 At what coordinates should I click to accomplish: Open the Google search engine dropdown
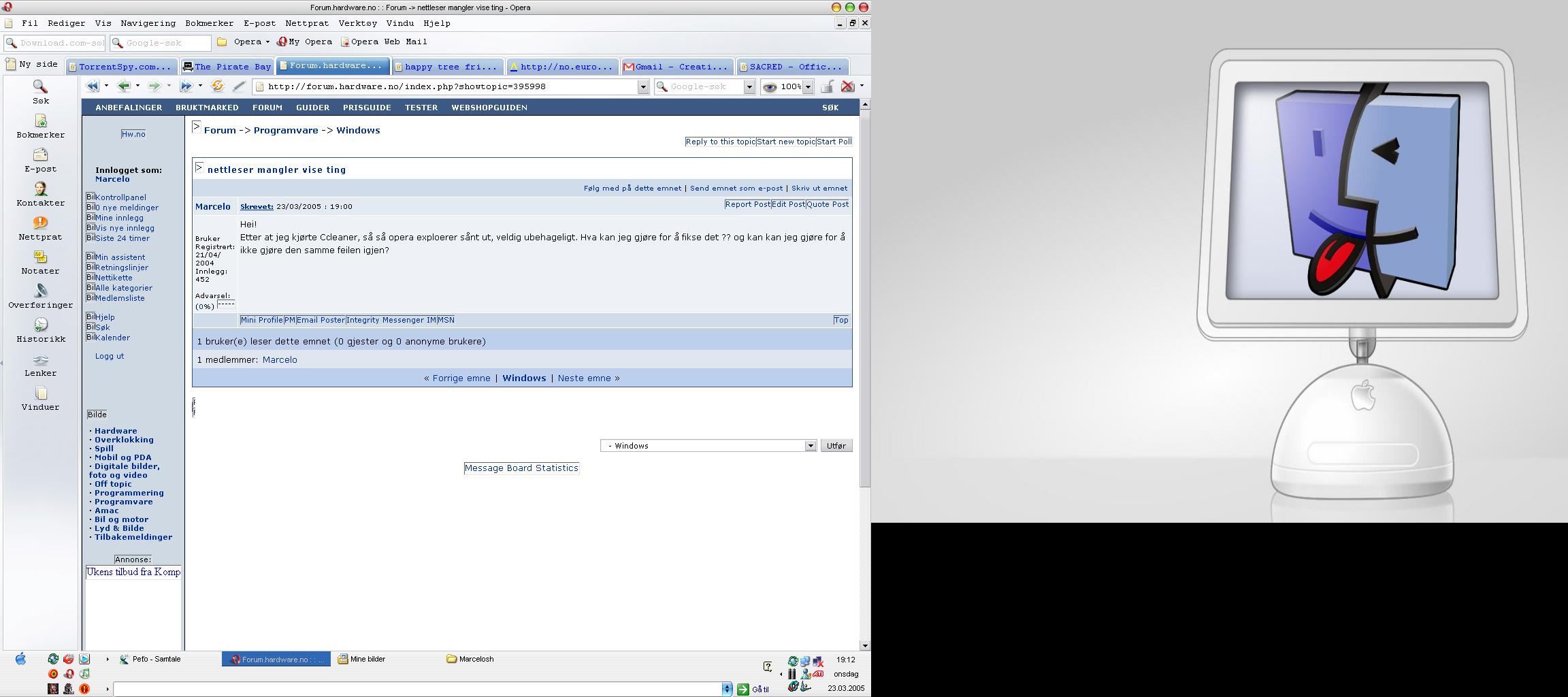click(x=749, y=87)
